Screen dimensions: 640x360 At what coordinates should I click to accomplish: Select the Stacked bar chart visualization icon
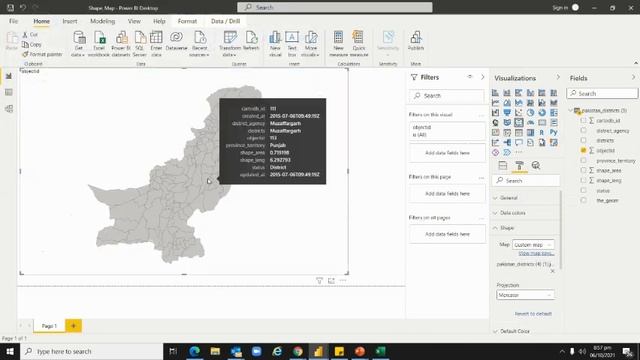point(495,93)
